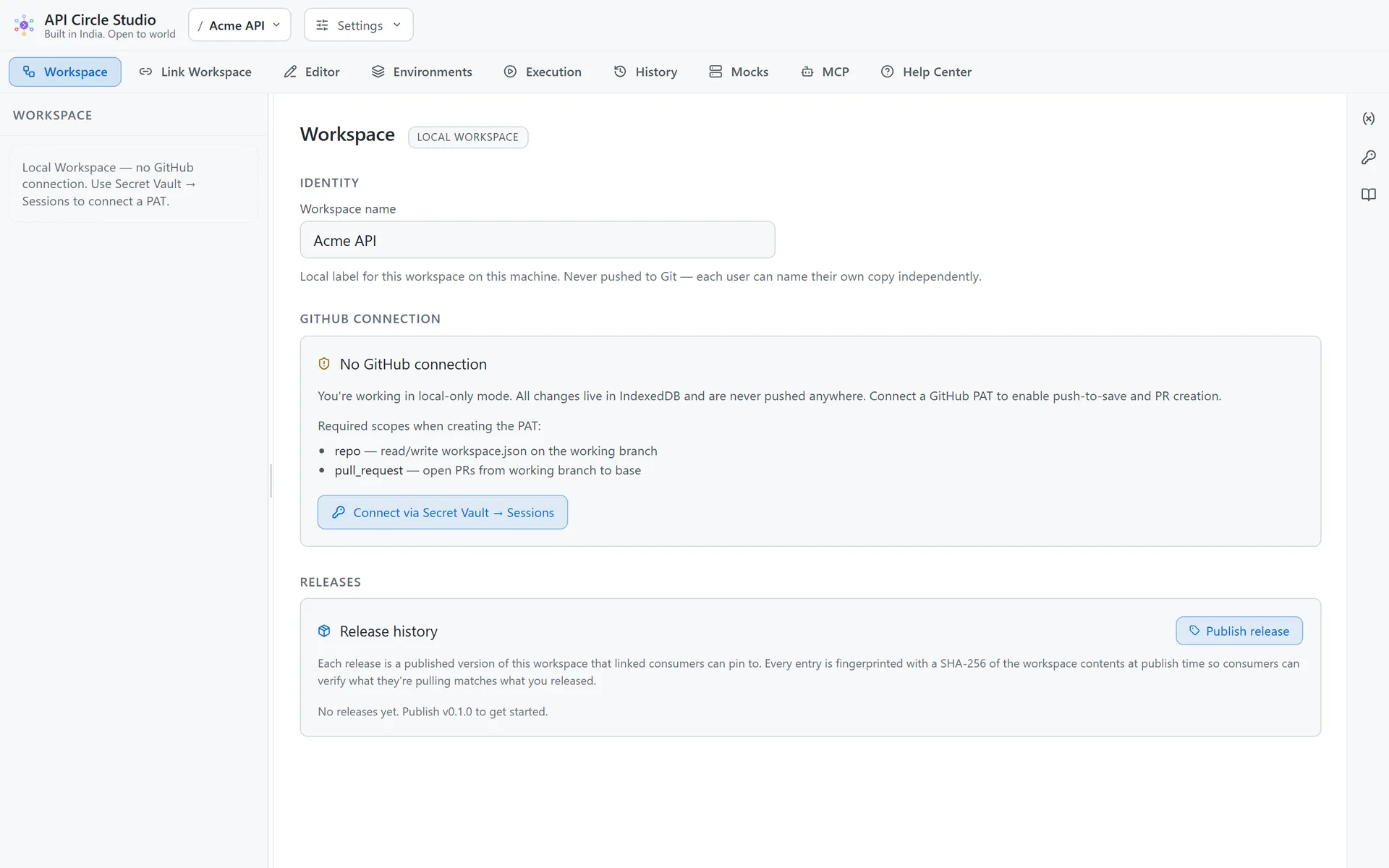
Task: Click the sliders icon in the Settings button
Action: (323, 25)
